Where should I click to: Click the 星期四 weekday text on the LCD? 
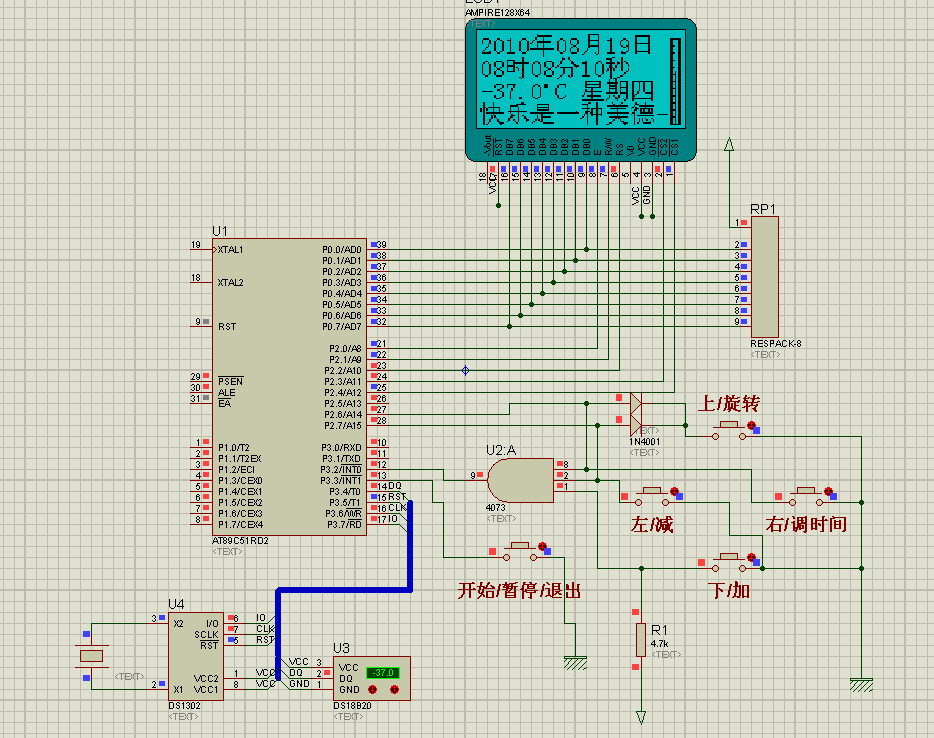pos(618,91)
